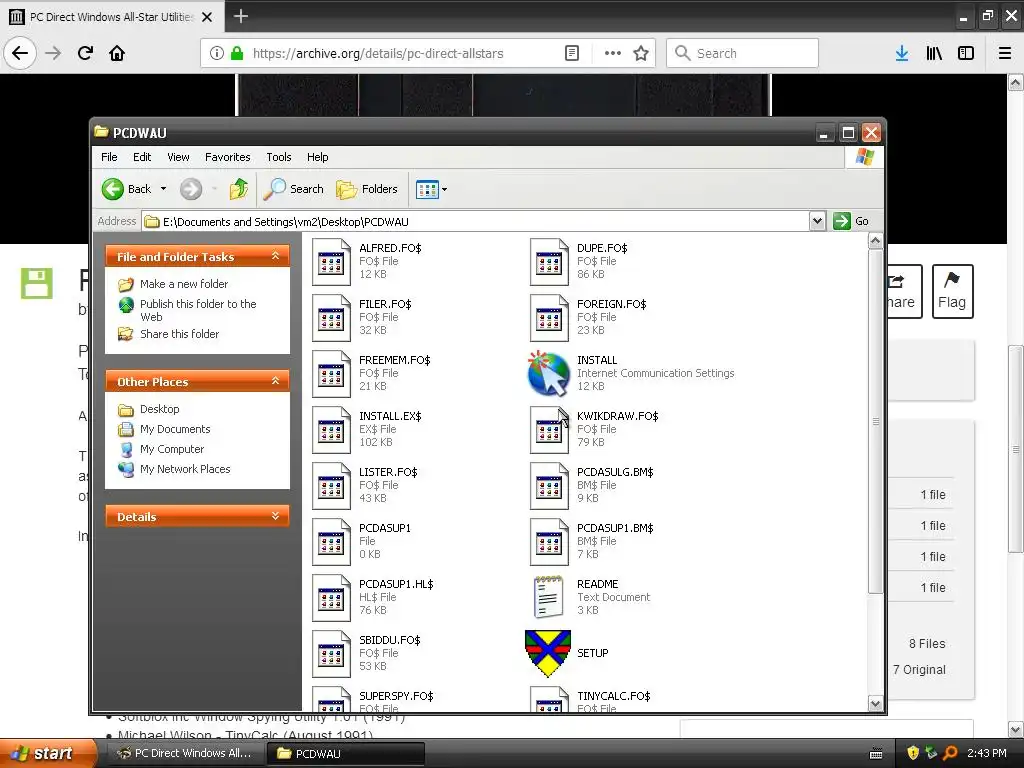Open Firefox downloads arrow icon
The image size is (1024, 768).
click(x=902, y=53)
